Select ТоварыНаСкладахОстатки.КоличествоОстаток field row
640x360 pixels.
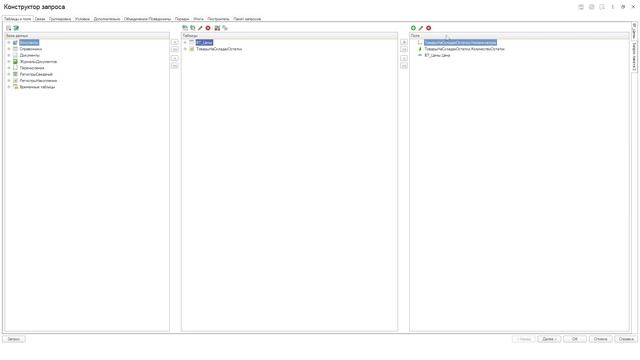(464, 49)
